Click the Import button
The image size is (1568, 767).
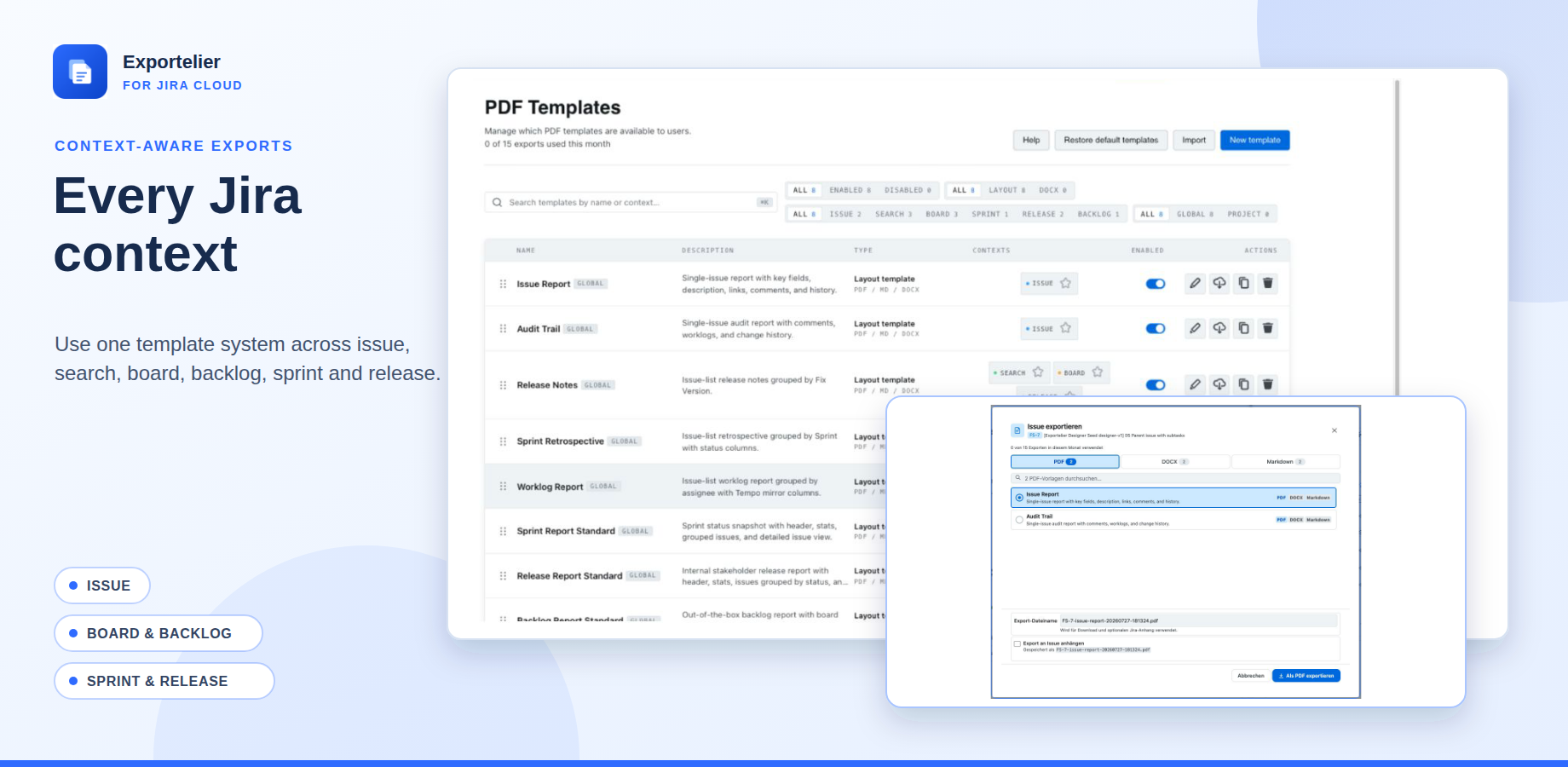click(1194, 140)
